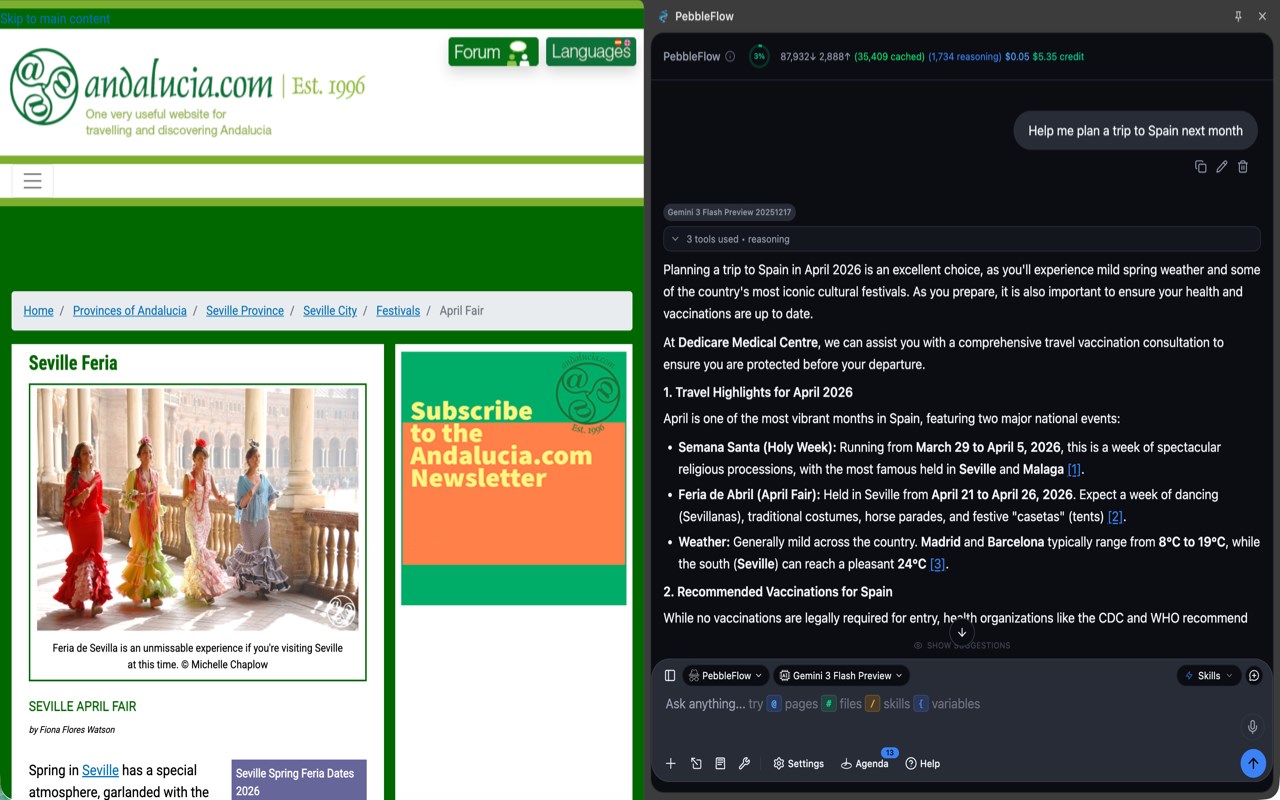Viewport: 1280px width, 800px height.
Task: Check the 3% context usage ring
Action: click(759, 57)
